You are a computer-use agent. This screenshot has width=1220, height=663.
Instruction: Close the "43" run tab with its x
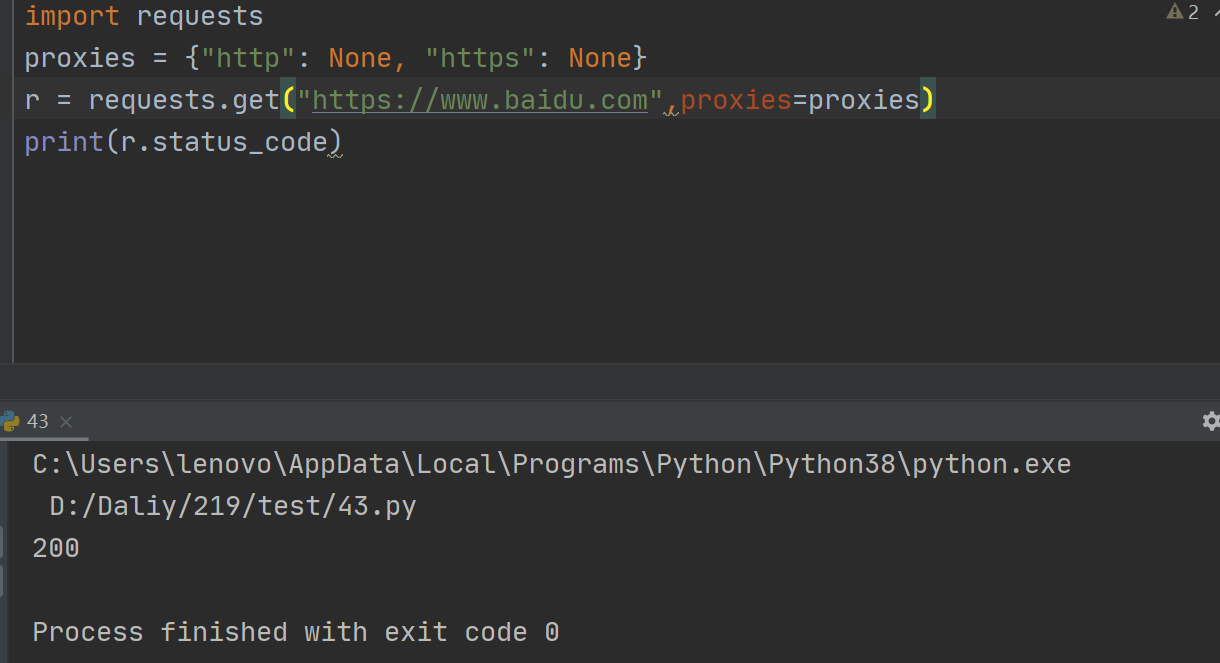pos(66,422)
